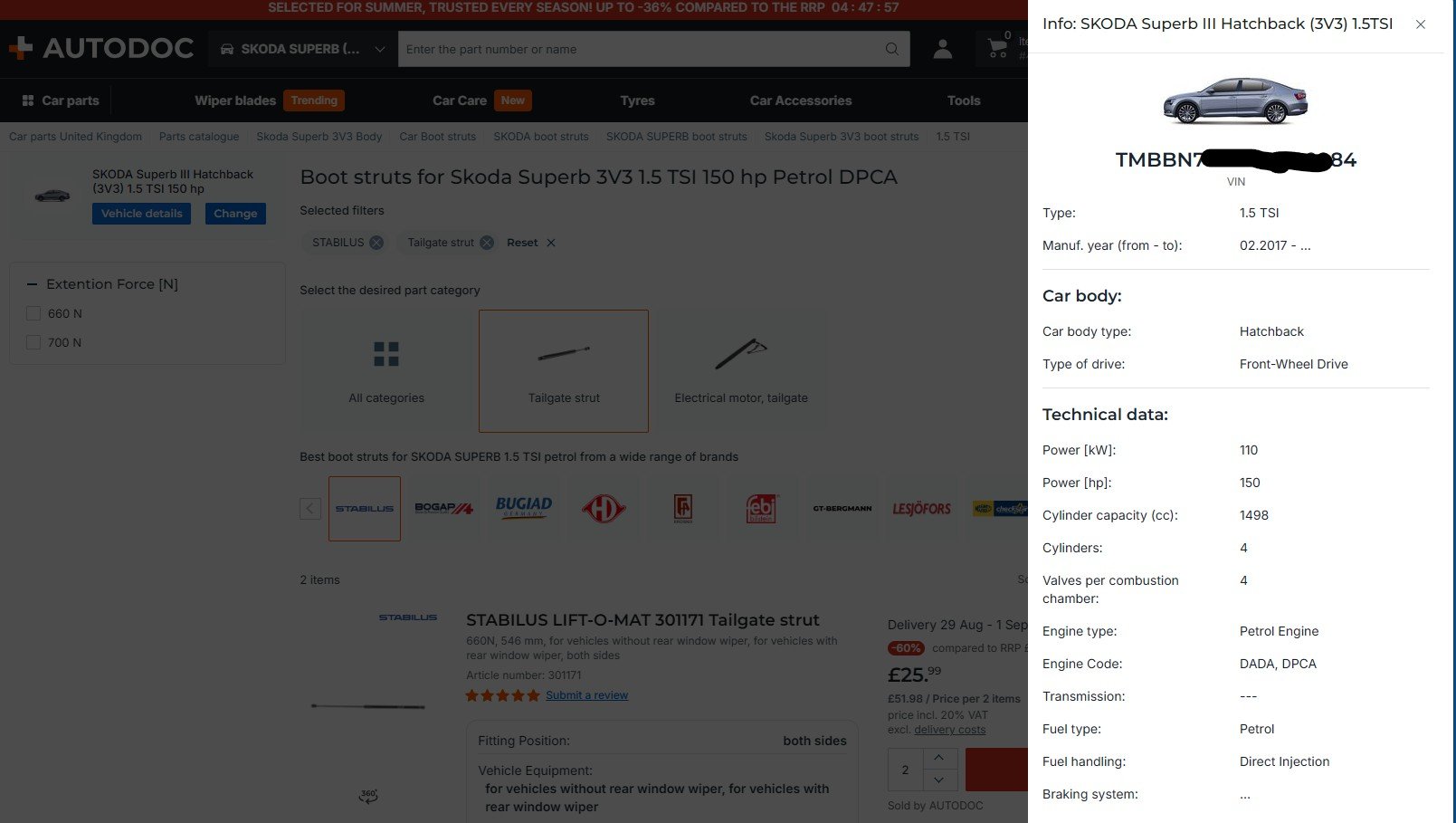Image resolution: width=1456 pixels, height=823 pixels.
Task: Decrease the quantity with down arrow
Action: click(939, 780)
